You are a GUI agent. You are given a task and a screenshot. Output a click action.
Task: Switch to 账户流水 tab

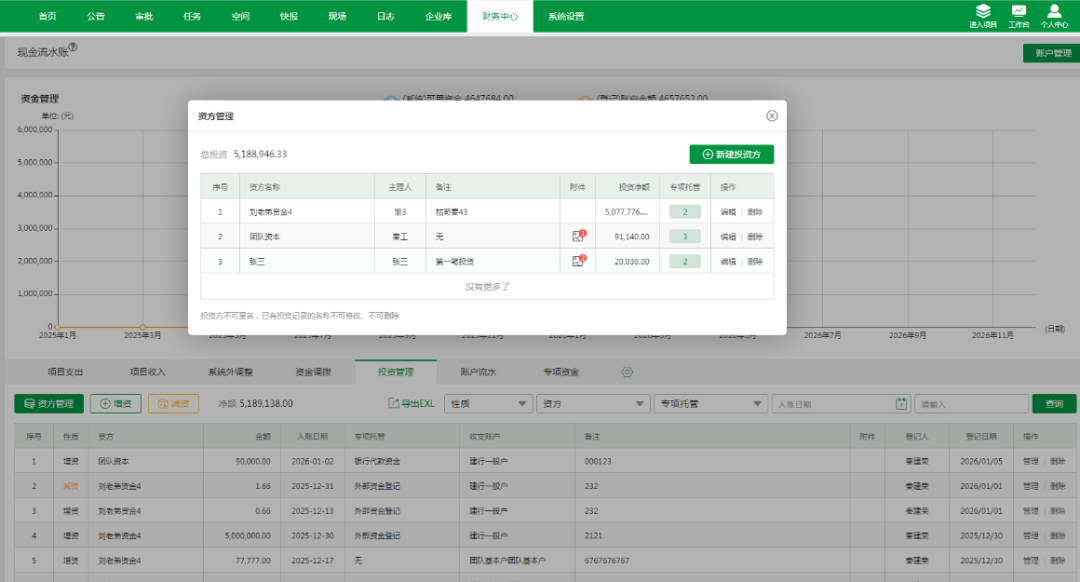(478, 372)
